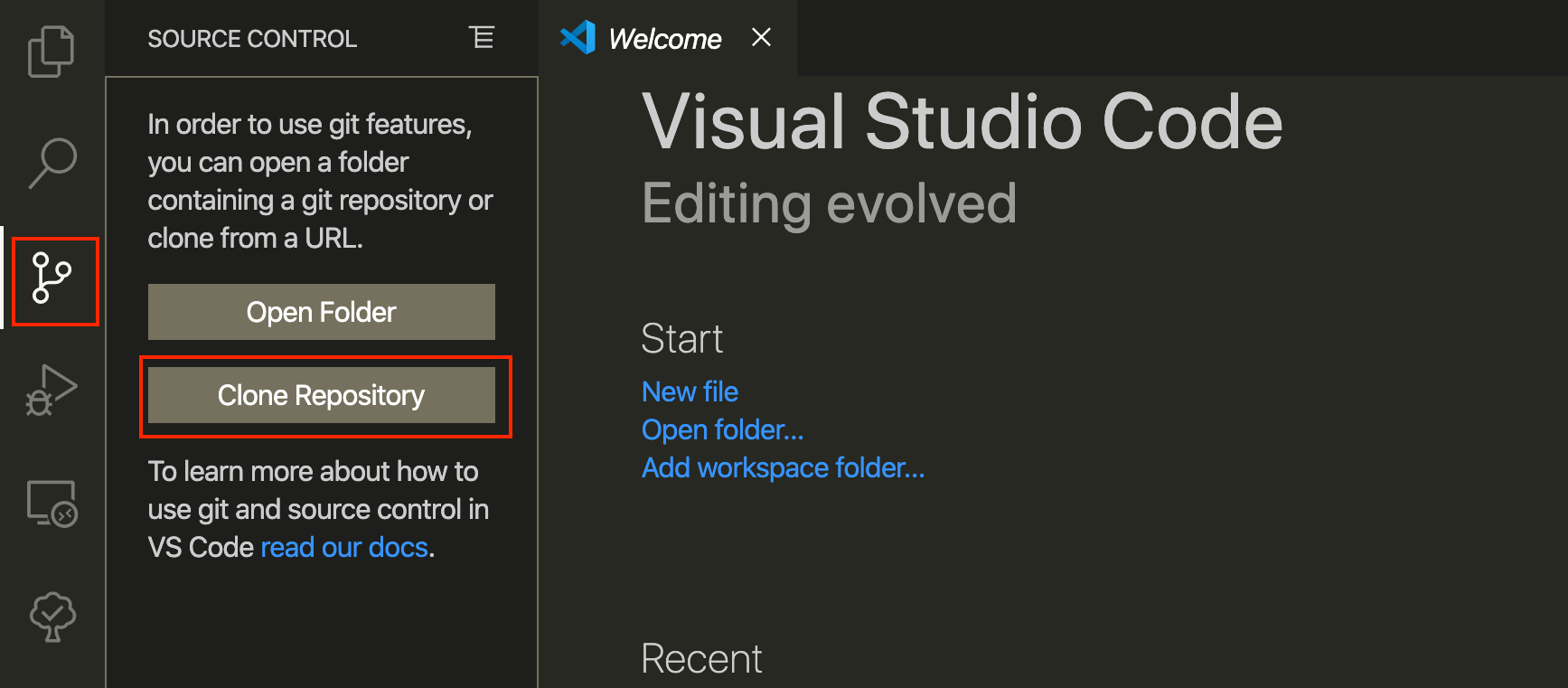The height and width of the screenshot is (688, 1568).
Task: Click the Open folder... link
Action: pos(722,429)
